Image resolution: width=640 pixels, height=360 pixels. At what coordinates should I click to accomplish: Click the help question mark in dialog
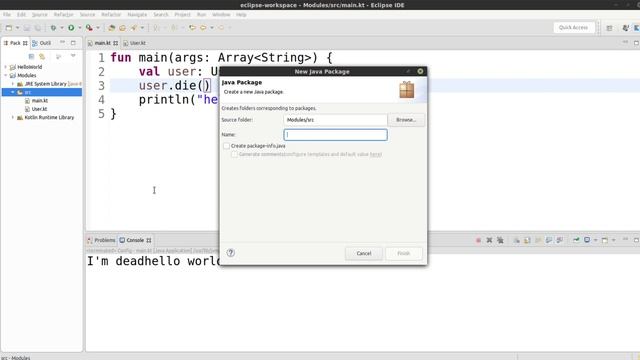(231, 253)
